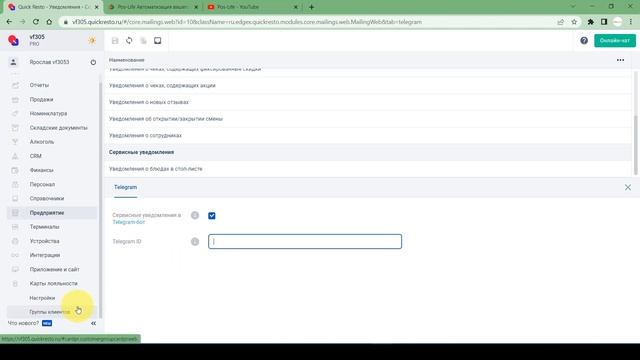Open Номенклатура in the sidebar
This screenshot has width=640, height=360.
coord(48,113)
